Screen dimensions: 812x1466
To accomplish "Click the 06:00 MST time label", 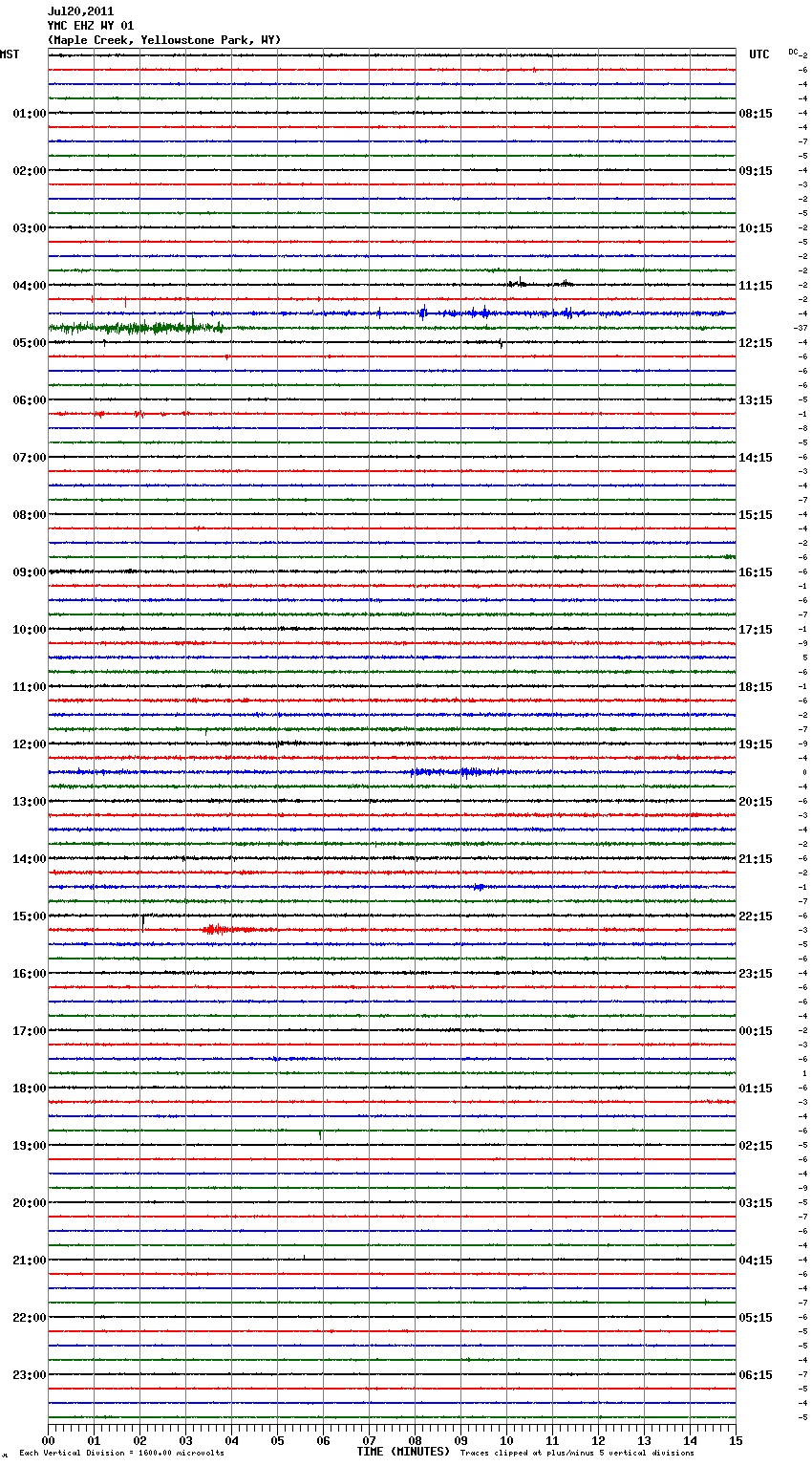I will pyautogui.click(x=30, y=400).
